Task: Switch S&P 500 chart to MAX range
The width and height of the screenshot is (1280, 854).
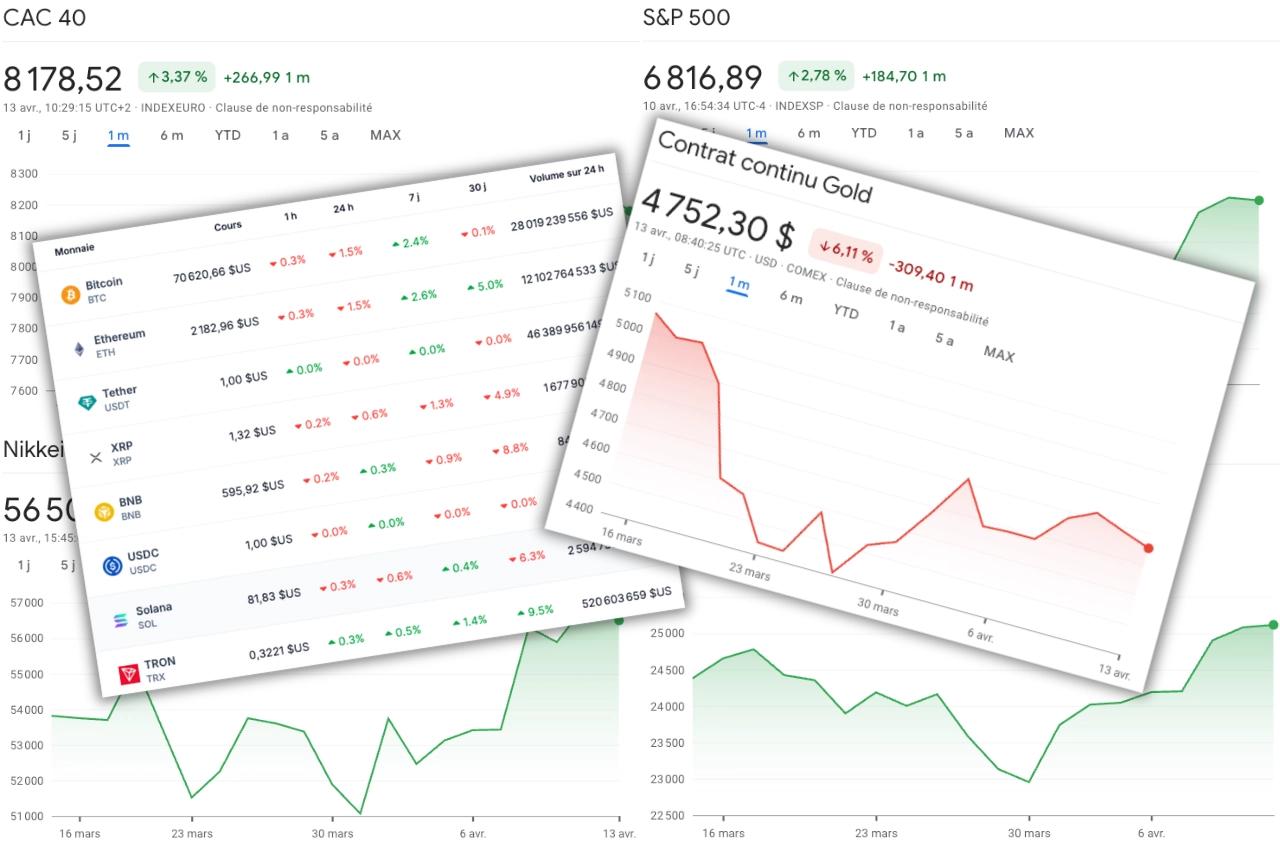Action: pyautogui.click(x=1019, y=133)
